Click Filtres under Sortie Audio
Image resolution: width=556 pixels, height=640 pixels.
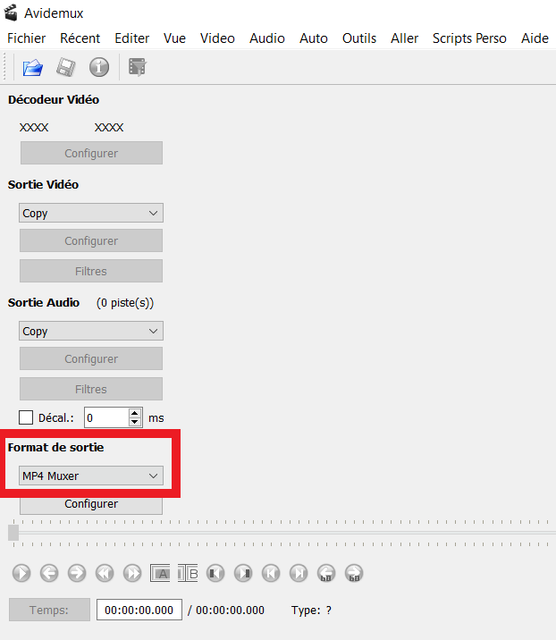click(91, 389)
